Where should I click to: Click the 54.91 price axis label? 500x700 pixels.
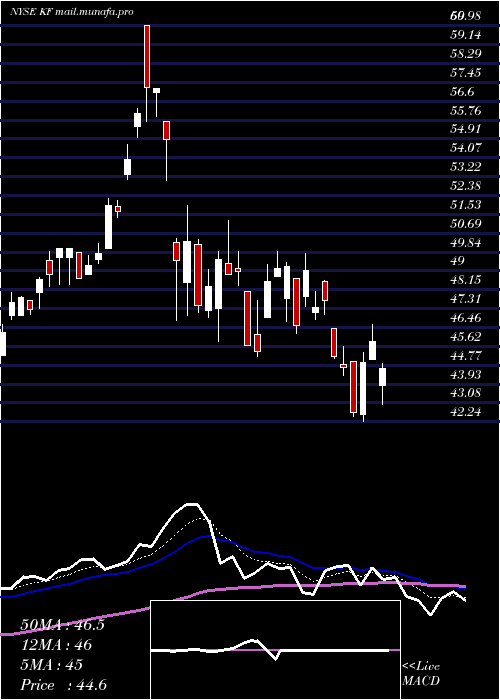click(466, 129)
